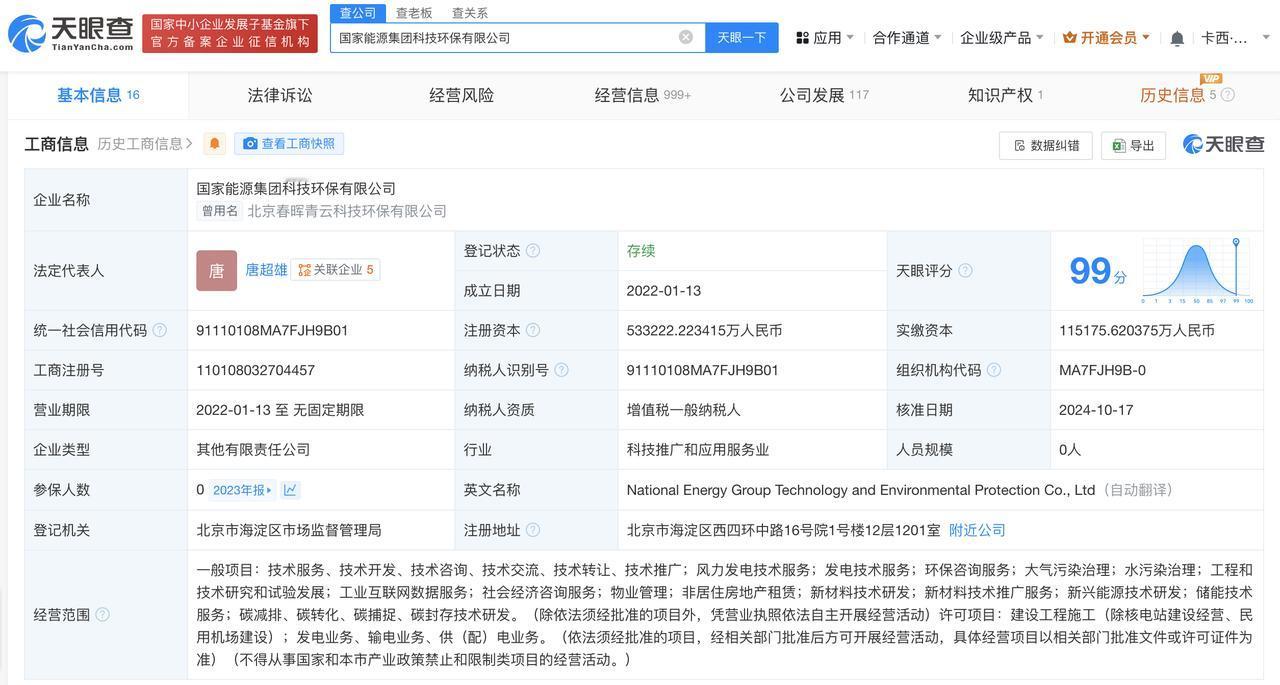Viewport: 1280px width, 685px height.
Task: Open trend chart icon beside 2023年报
Action: click(290, 490)
